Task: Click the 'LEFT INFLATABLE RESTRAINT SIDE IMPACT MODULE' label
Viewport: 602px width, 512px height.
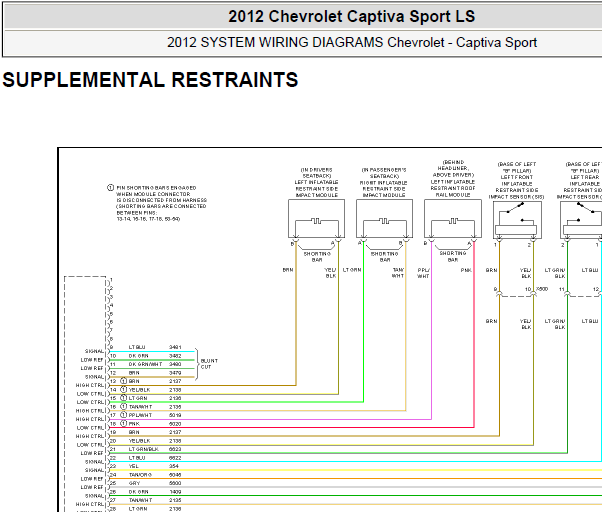Action: tap(316, 188)
